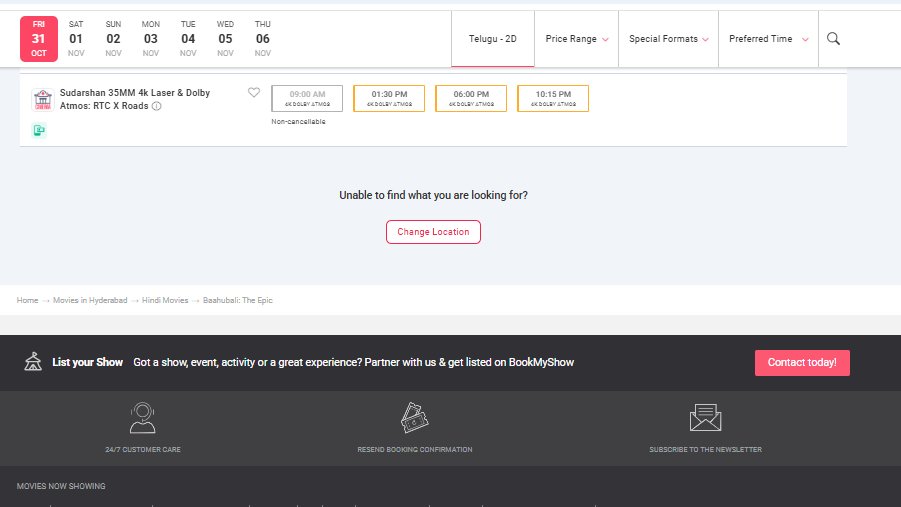
Task: Expand the Preferred Time filter
Action: pyautogui.click(x=768, y=39)
